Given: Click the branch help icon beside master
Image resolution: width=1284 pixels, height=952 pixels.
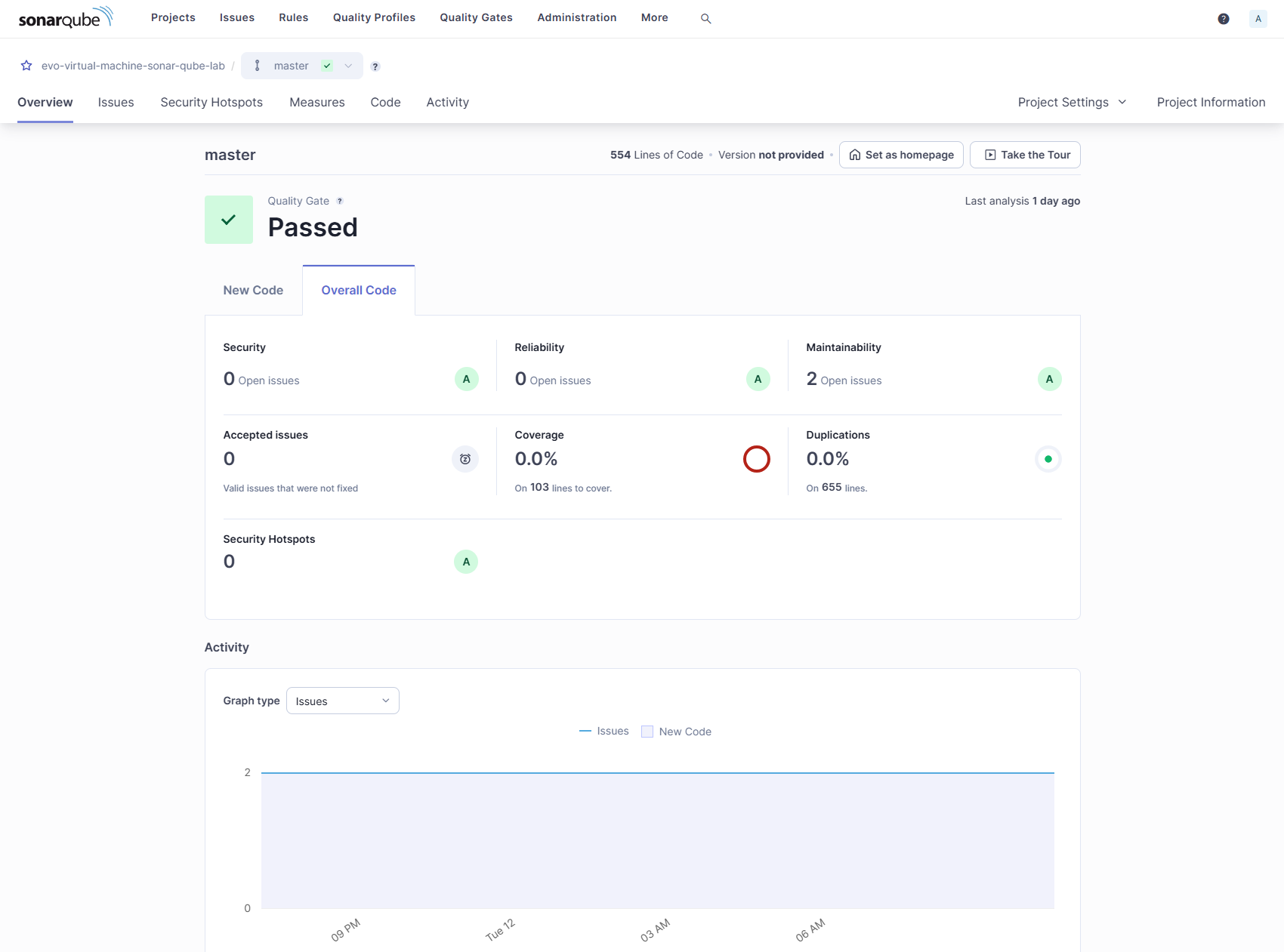Looking at the screenshot, I should pyautogui.click(x=375, y=66).
